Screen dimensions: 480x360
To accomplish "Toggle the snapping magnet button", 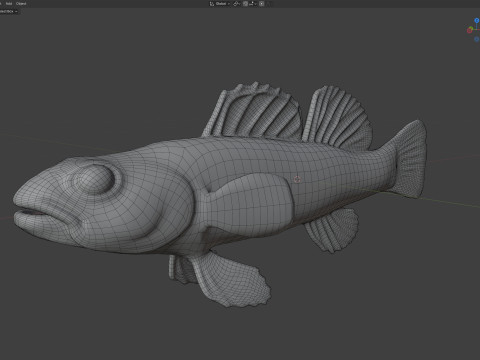I will coord(245,4).
